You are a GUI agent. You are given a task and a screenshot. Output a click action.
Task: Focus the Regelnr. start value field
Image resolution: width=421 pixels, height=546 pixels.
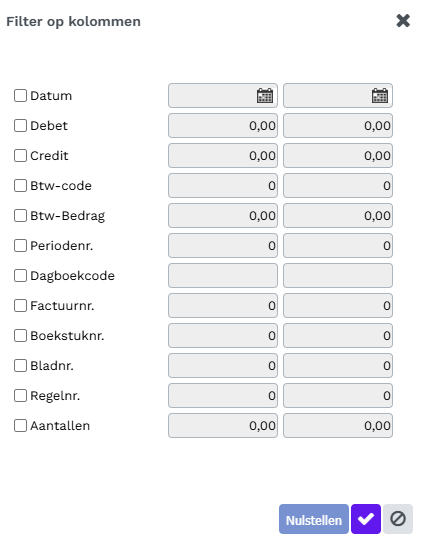coord(223,396)
